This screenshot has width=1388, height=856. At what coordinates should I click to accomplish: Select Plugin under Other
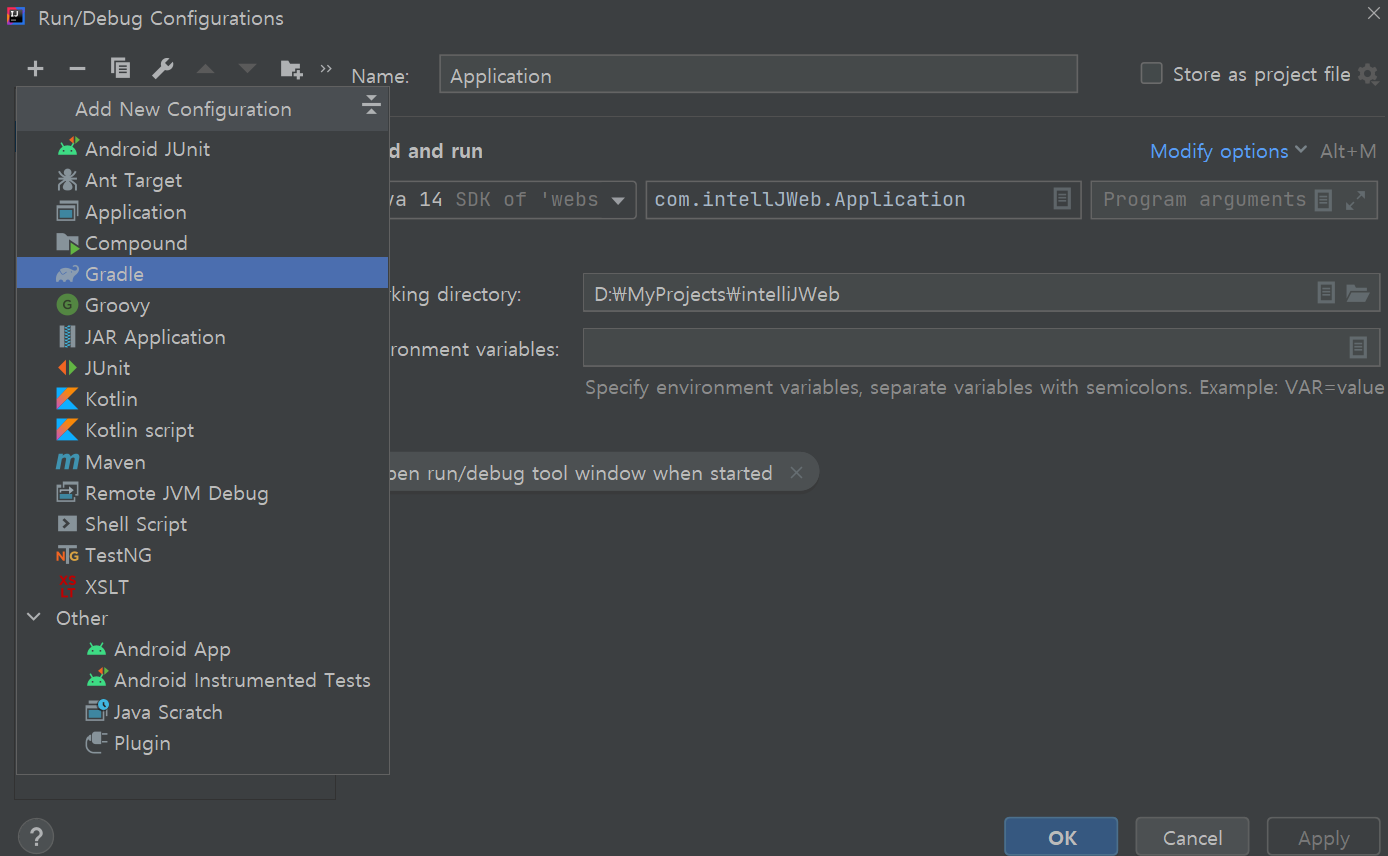tap(202, 743)
